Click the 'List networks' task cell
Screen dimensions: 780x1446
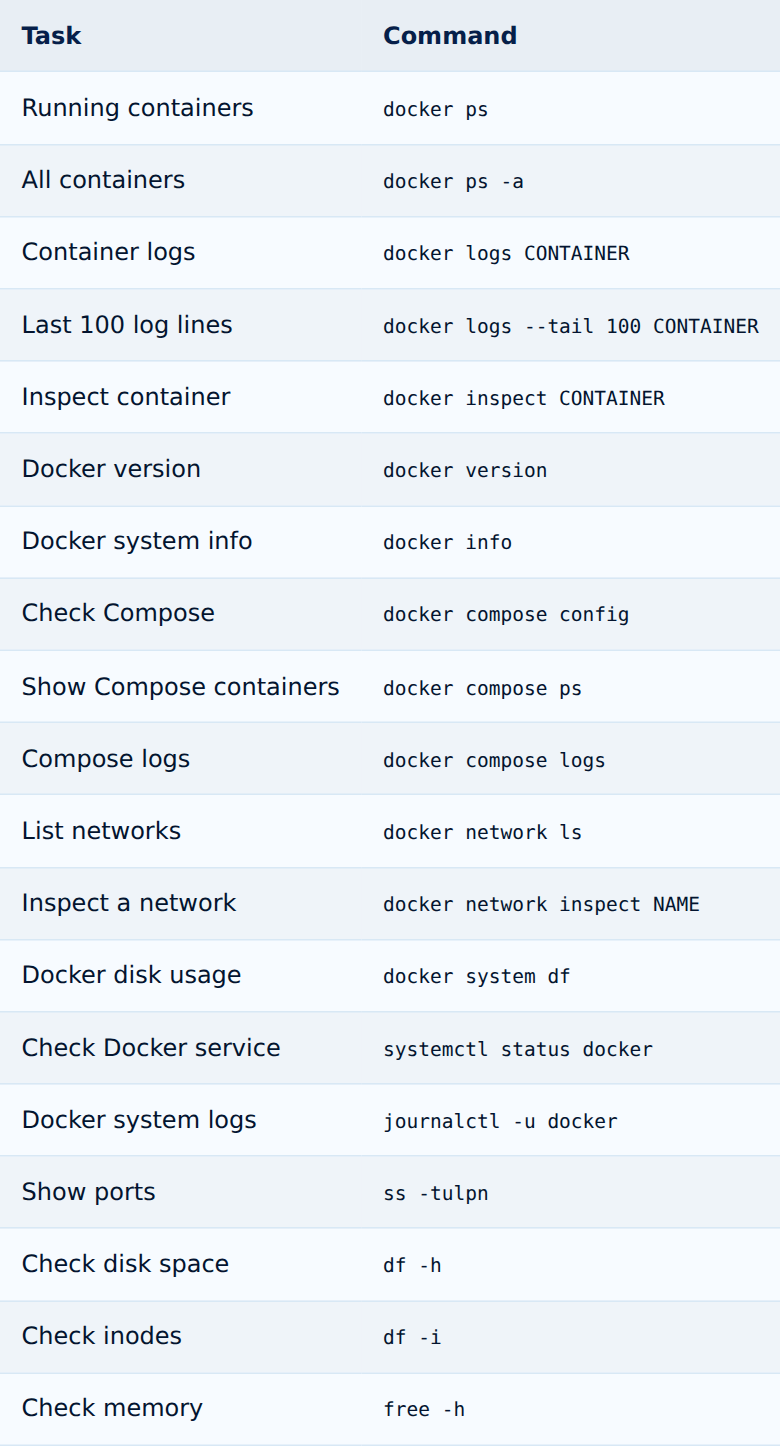tap(101, 831)
